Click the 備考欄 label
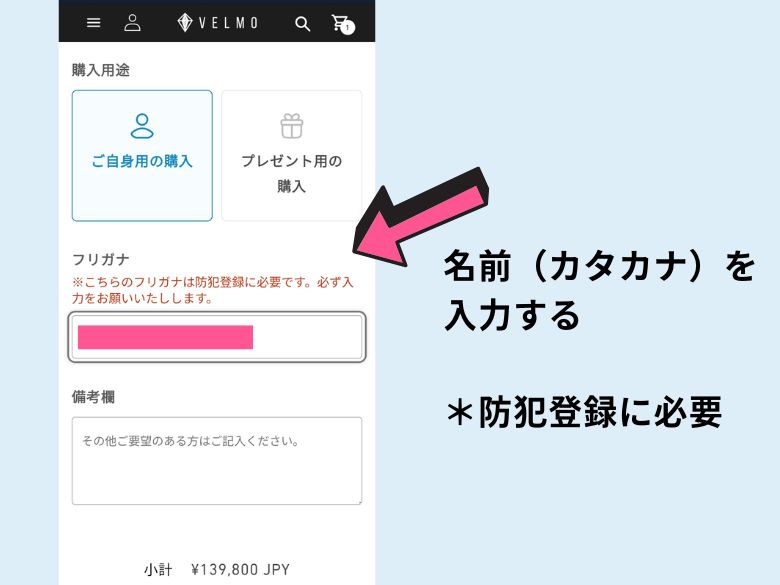Screen dimensions: 780x585 94,397
